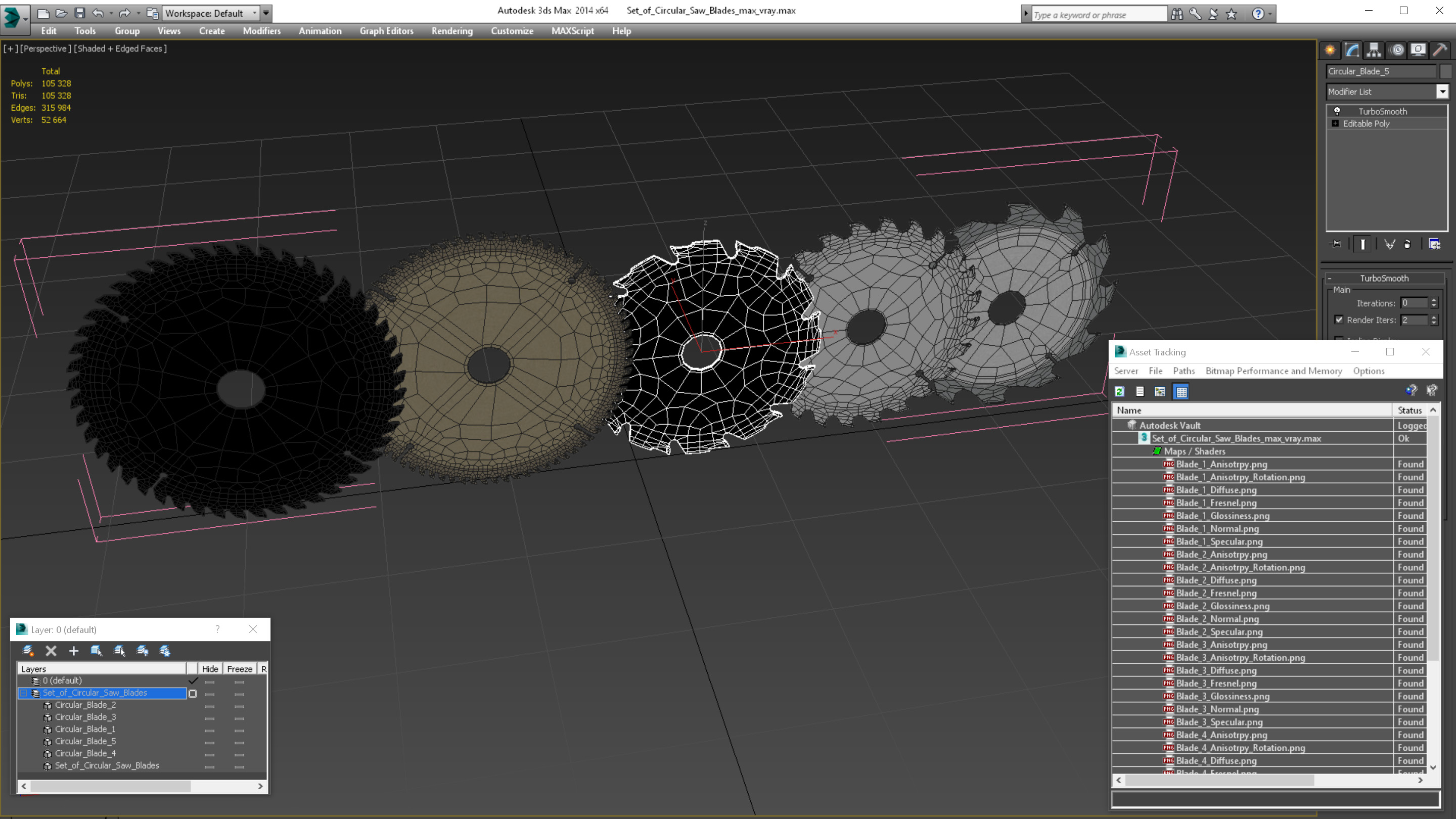Viewport: 1456px width, 819px height.
Task: Open the Modifiers menu
Action: (x=261, y=31)
